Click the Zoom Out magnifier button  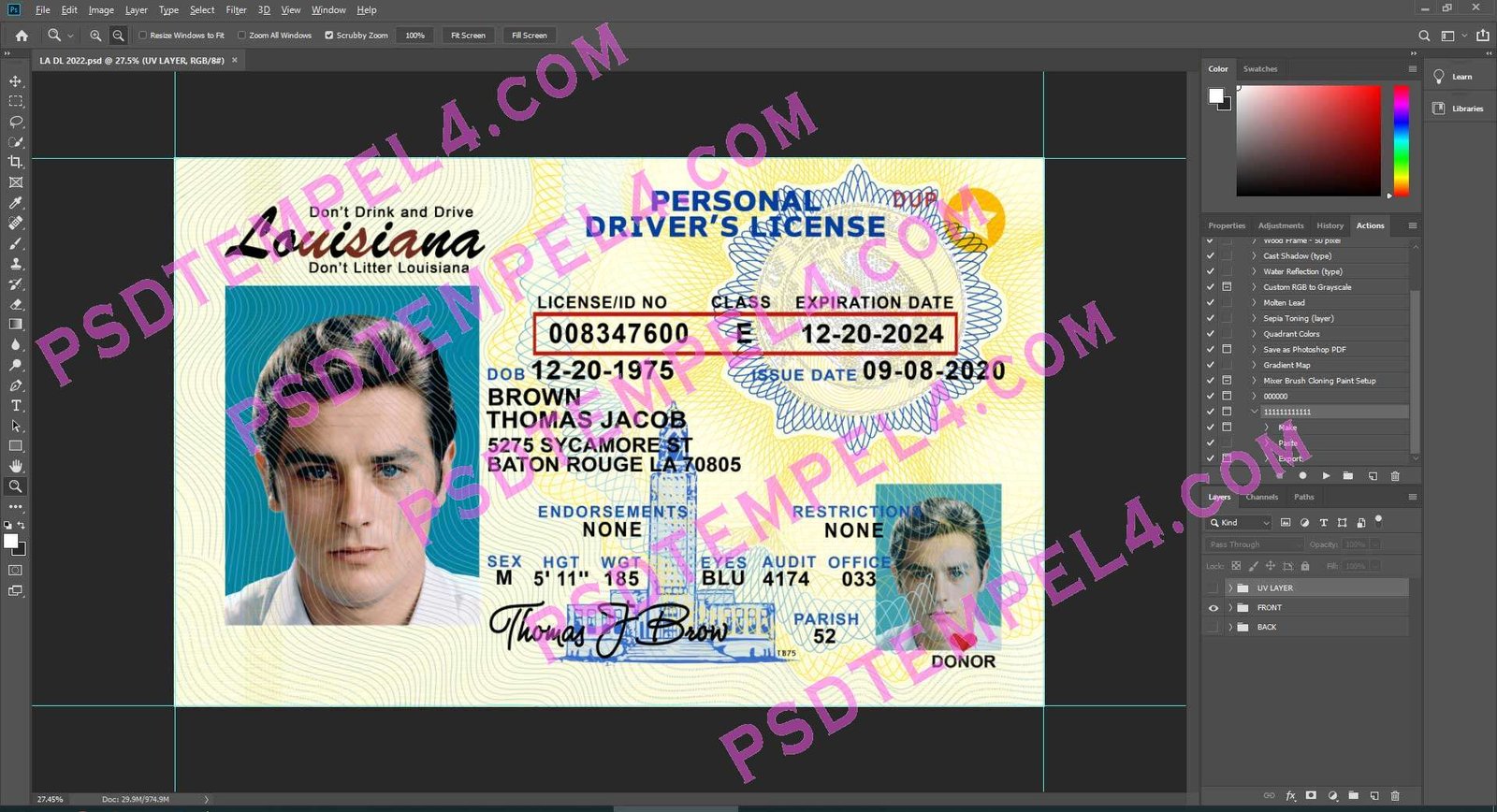118,36
